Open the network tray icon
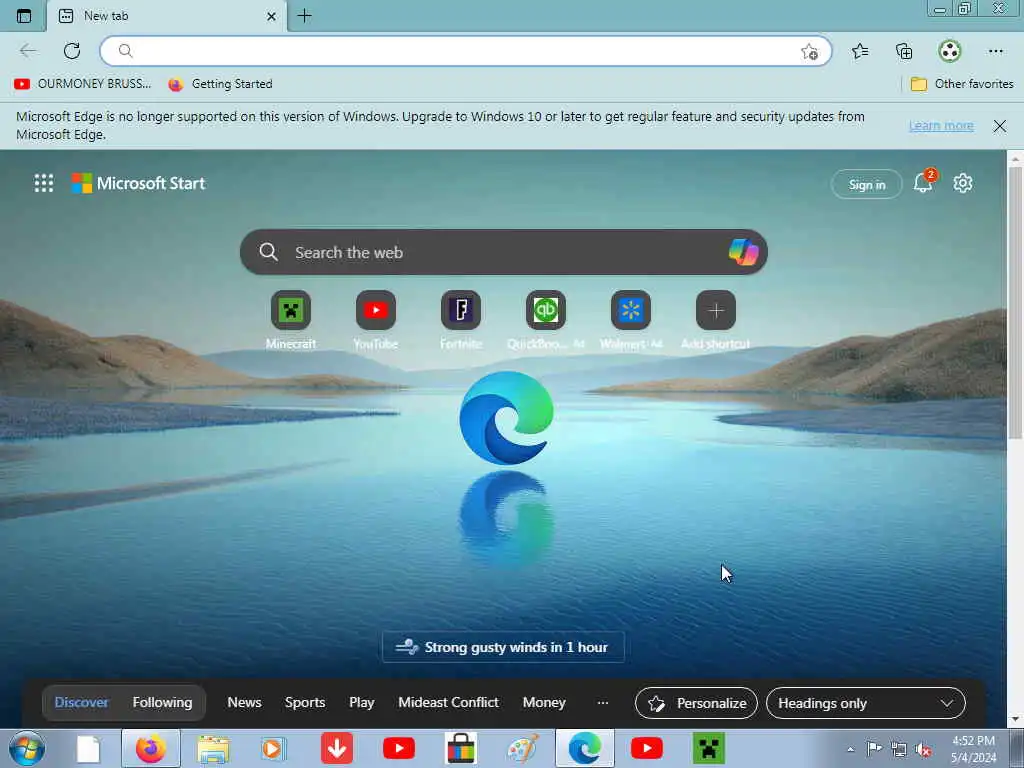Viewport: 1024px width, 768px height. (x=899, y=749)
